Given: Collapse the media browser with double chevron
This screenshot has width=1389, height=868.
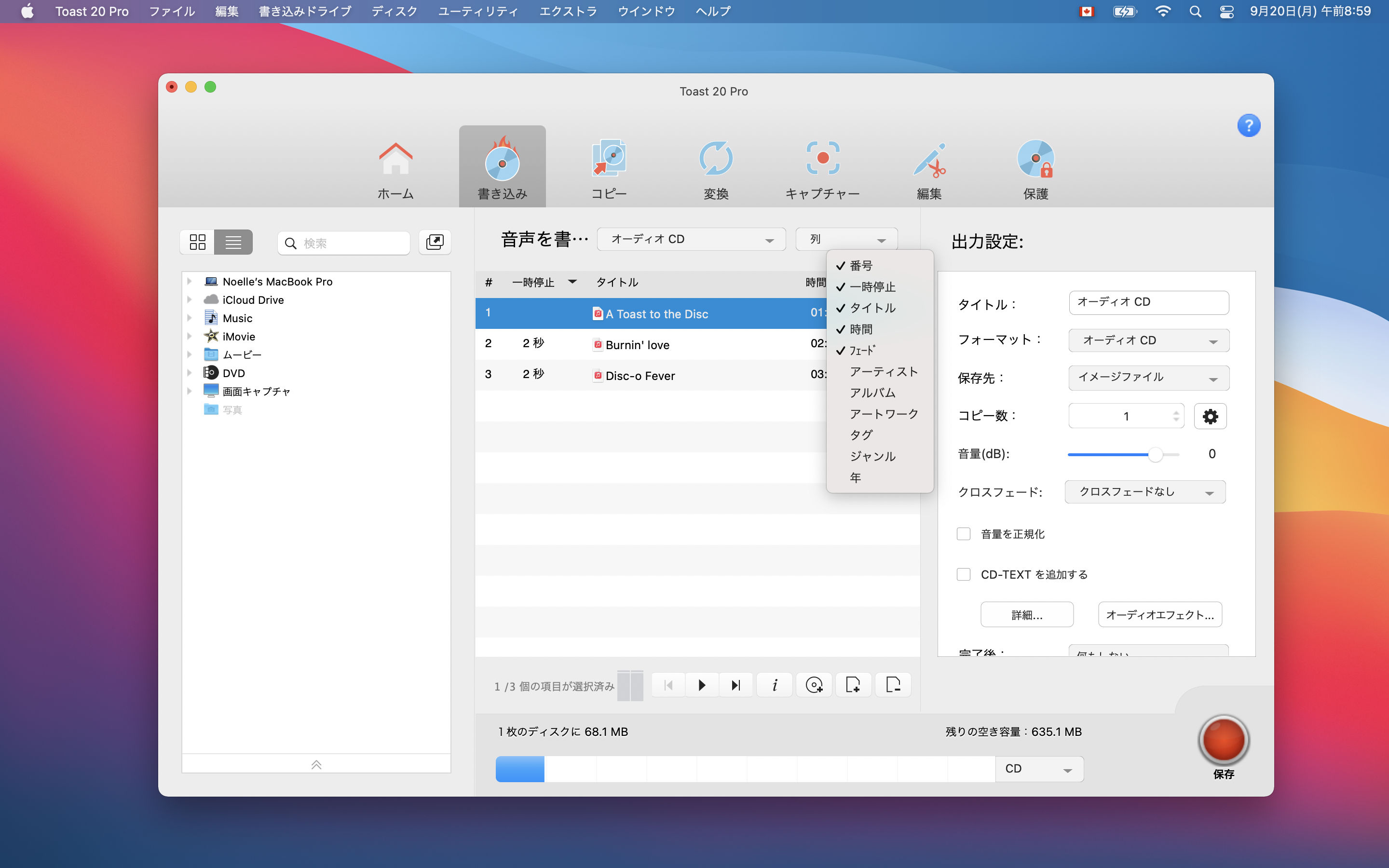Looking at the screenshot, I should coord(316,764).
